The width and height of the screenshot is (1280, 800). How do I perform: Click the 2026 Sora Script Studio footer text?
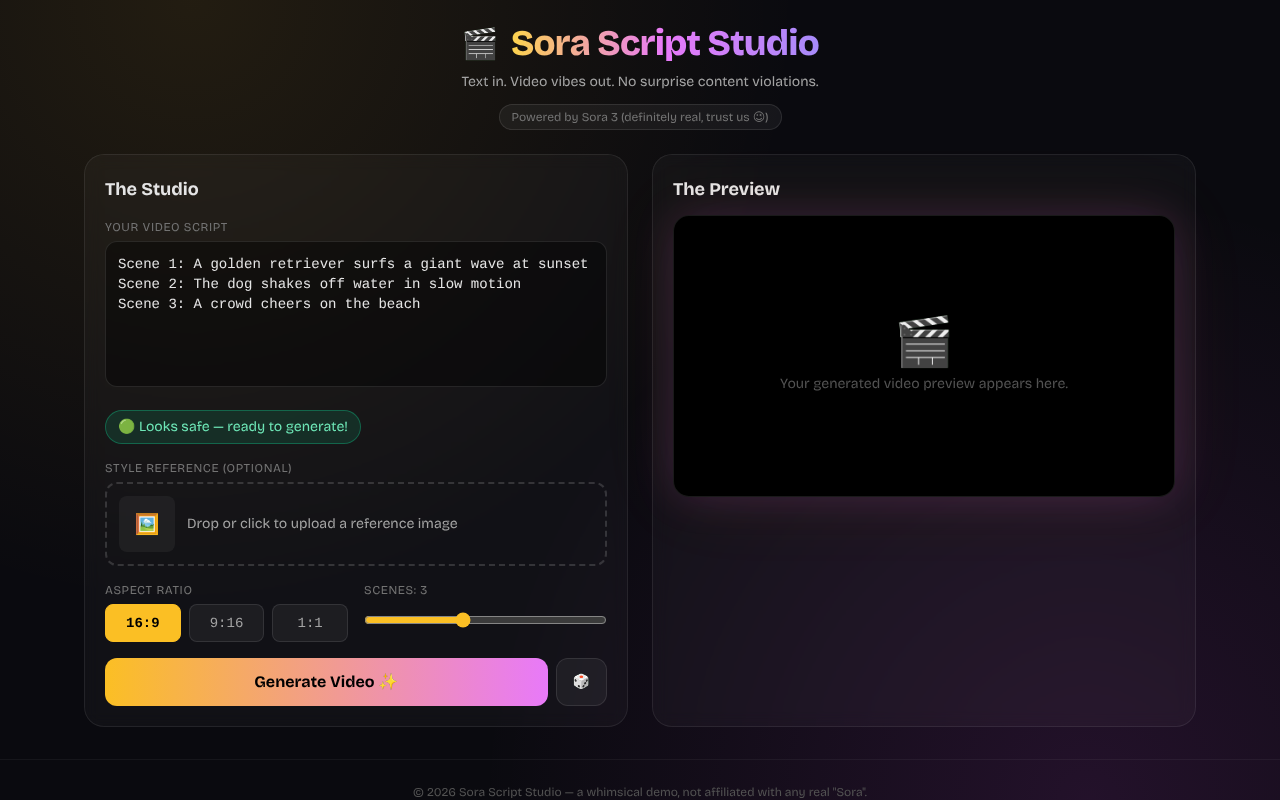pyautogui.click(x=640, y=792)
